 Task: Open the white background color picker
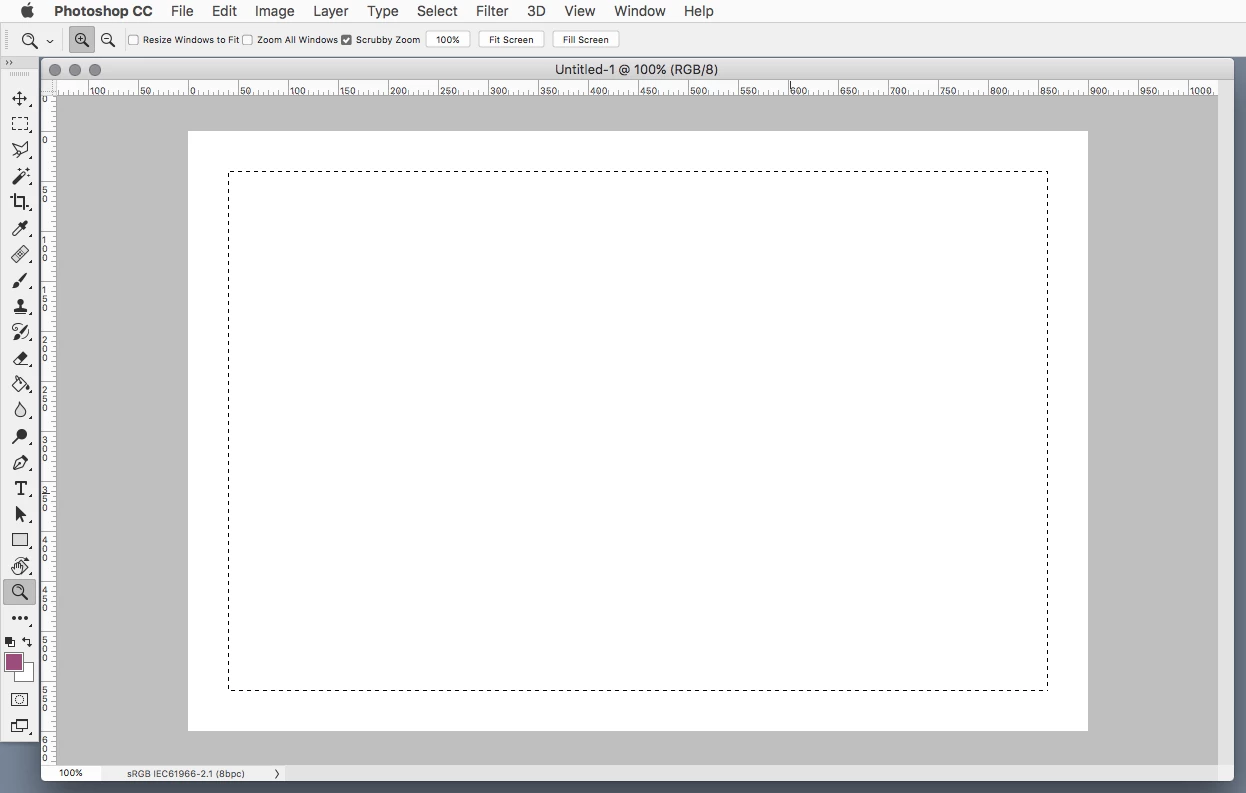[x=28, y=676]
